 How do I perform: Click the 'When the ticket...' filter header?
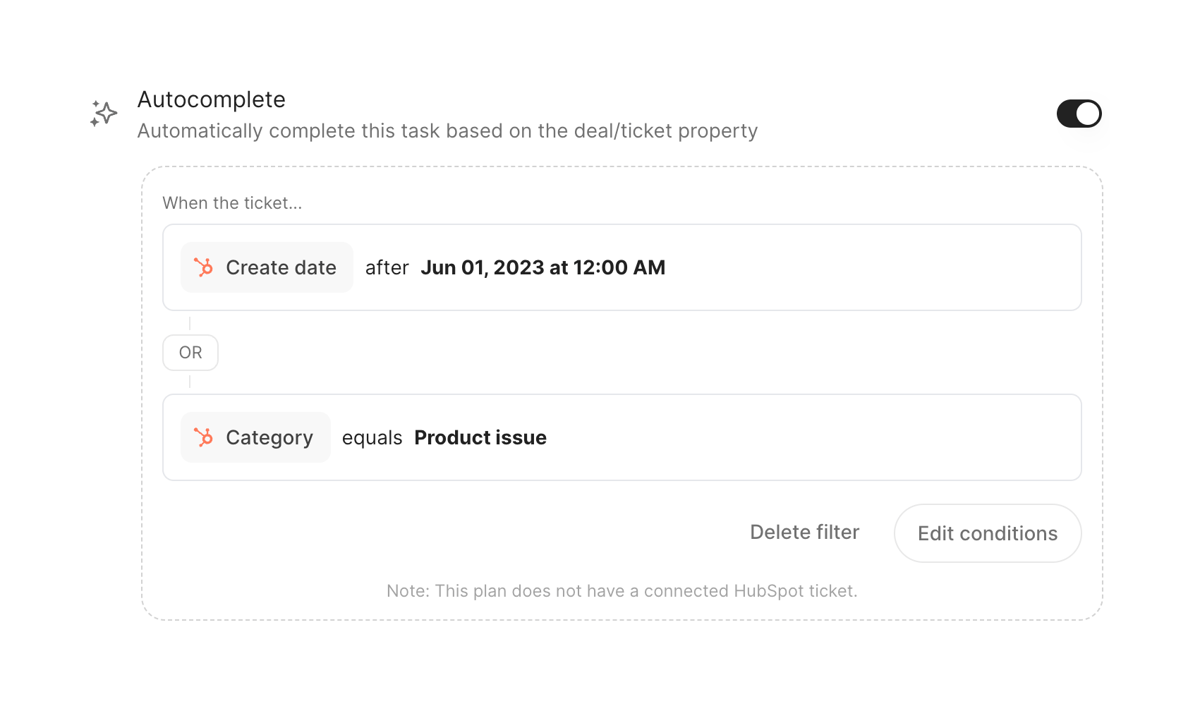232,202
